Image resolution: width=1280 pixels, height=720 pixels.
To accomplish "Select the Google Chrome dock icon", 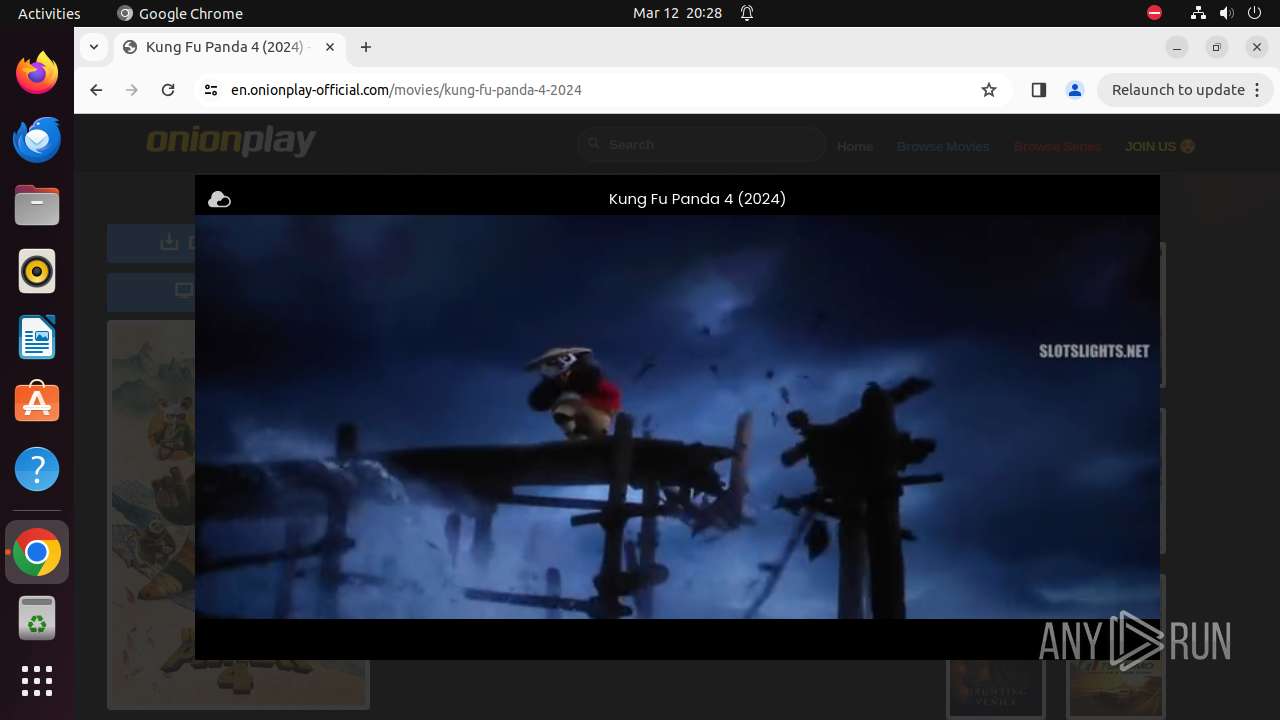I will (x=37, y=552).
